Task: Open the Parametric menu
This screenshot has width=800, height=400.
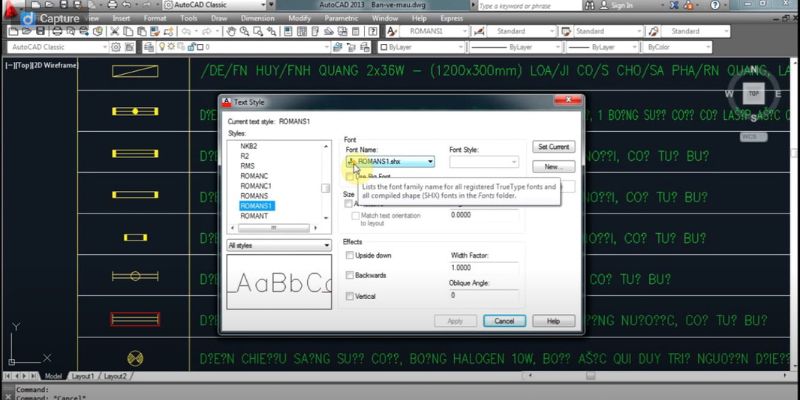Action: click(x=341, y=18)
